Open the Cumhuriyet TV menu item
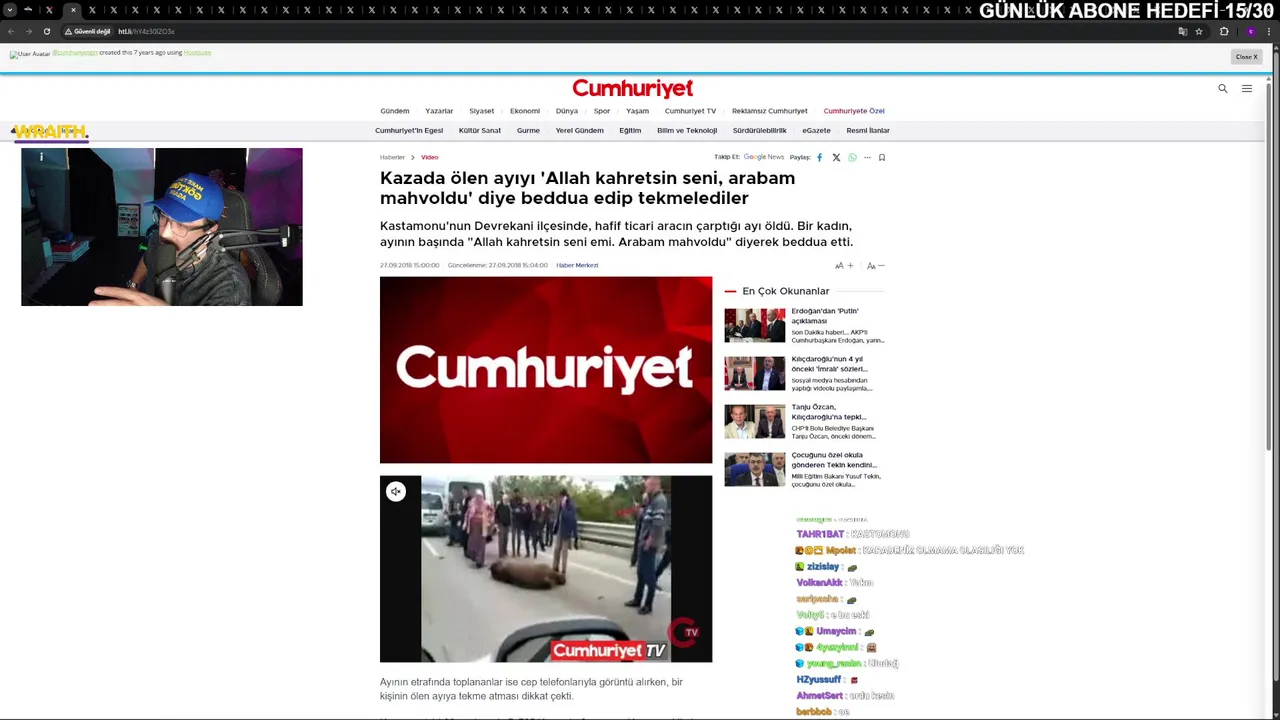The width and height of the screenshot is (1280, 720). coord(690,111)
